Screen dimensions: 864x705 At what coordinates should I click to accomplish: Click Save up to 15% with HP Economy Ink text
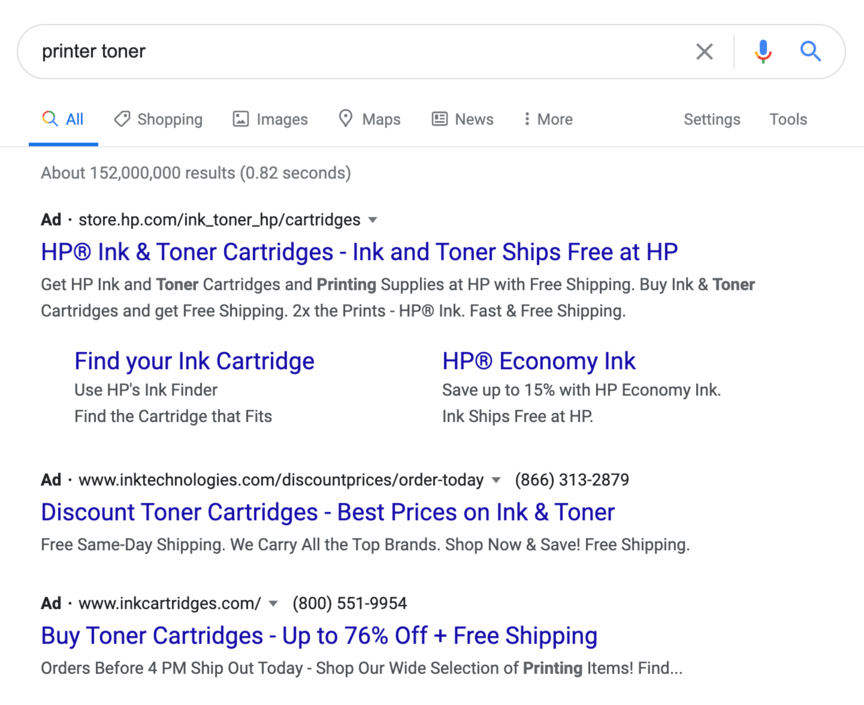pos(581,390)
